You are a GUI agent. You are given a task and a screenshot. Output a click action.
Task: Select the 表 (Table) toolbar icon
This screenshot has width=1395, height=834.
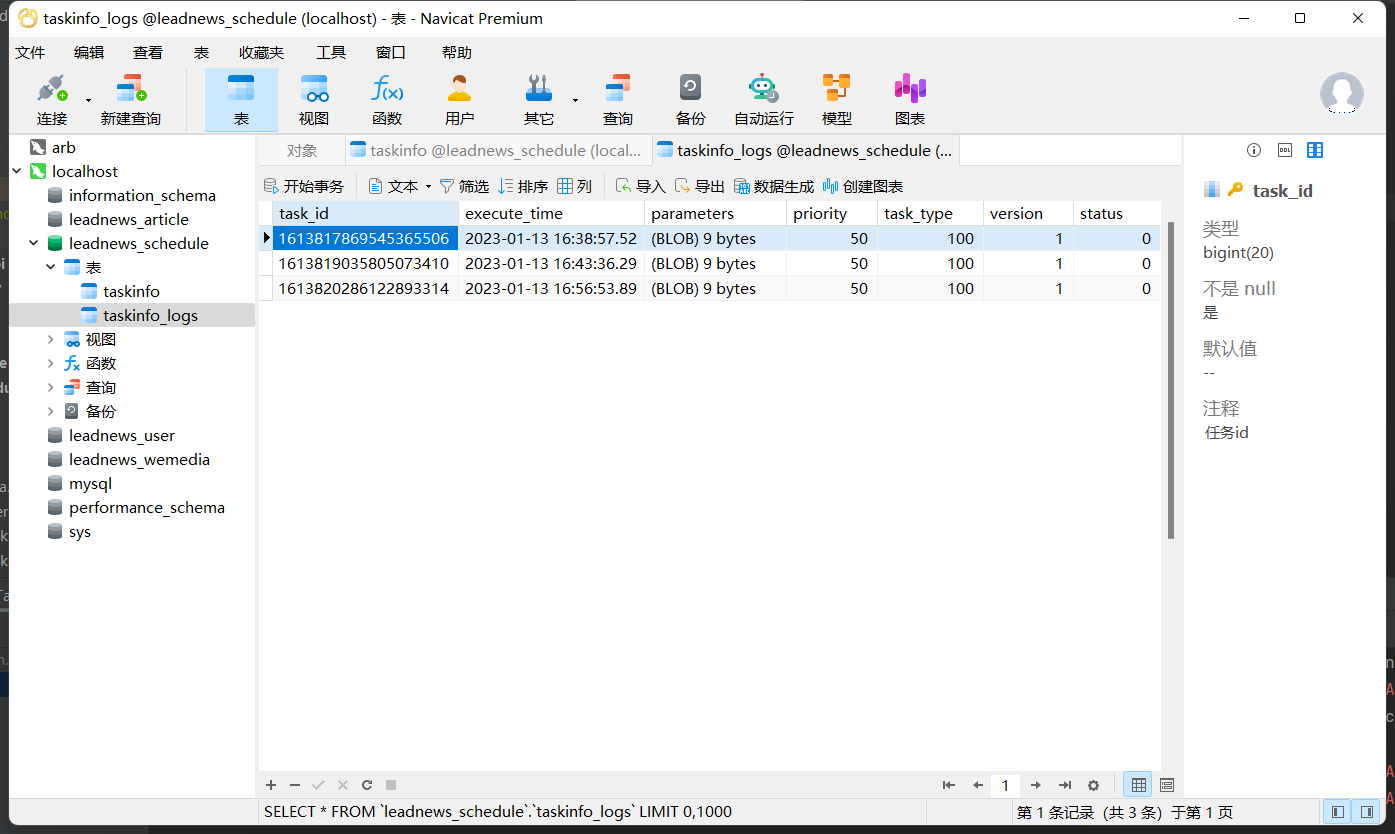click(241, 100)
